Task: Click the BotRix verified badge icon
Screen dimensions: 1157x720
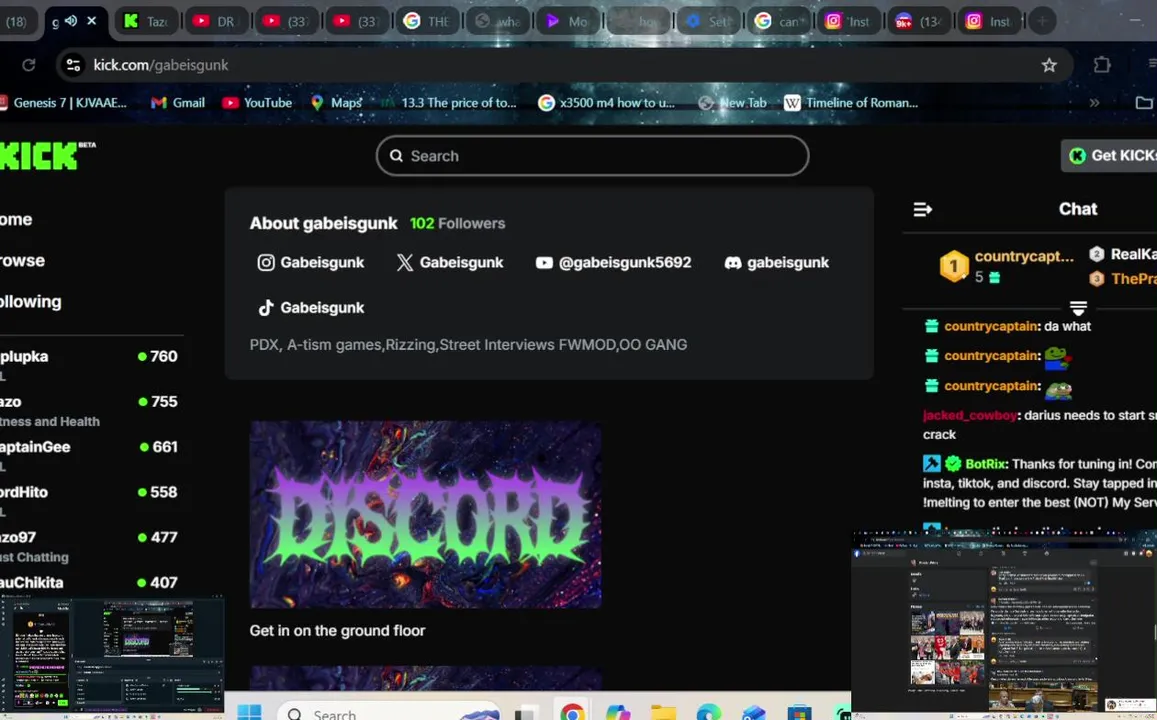Action: coord(953,464)
